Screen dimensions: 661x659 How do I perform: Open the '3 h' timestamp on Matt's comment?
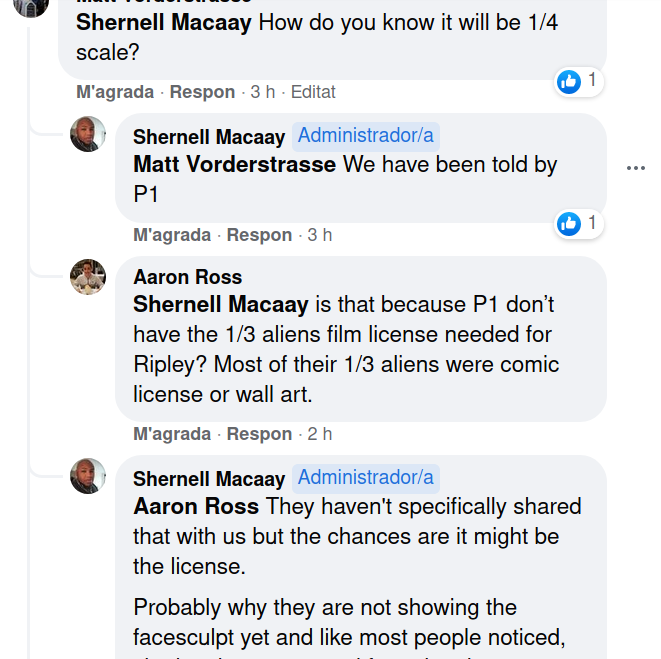[x=263, y=92]
